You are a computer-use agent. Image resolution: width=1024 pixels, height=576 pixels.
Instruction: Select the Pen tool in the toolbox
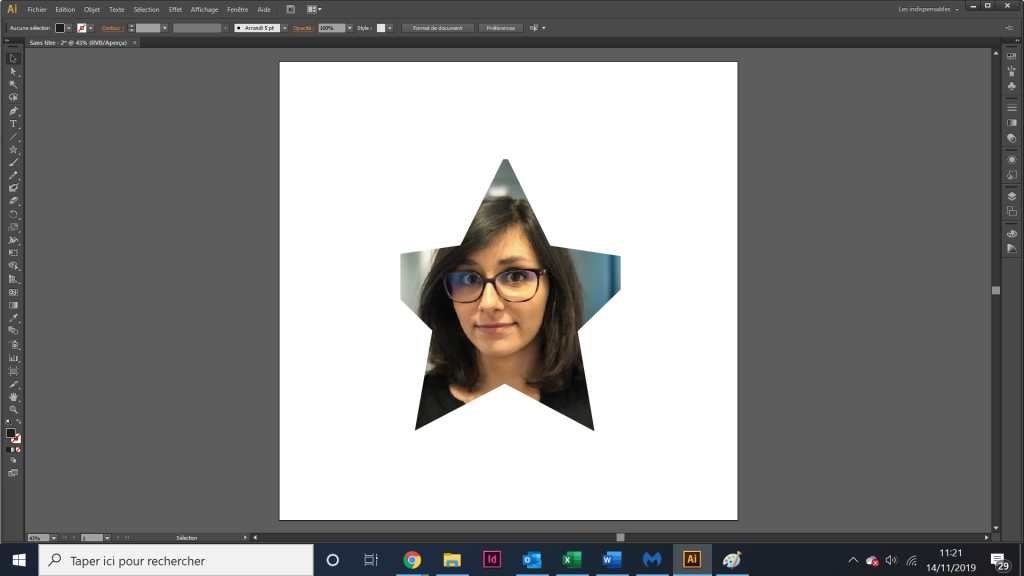click(x=13, y=110)
